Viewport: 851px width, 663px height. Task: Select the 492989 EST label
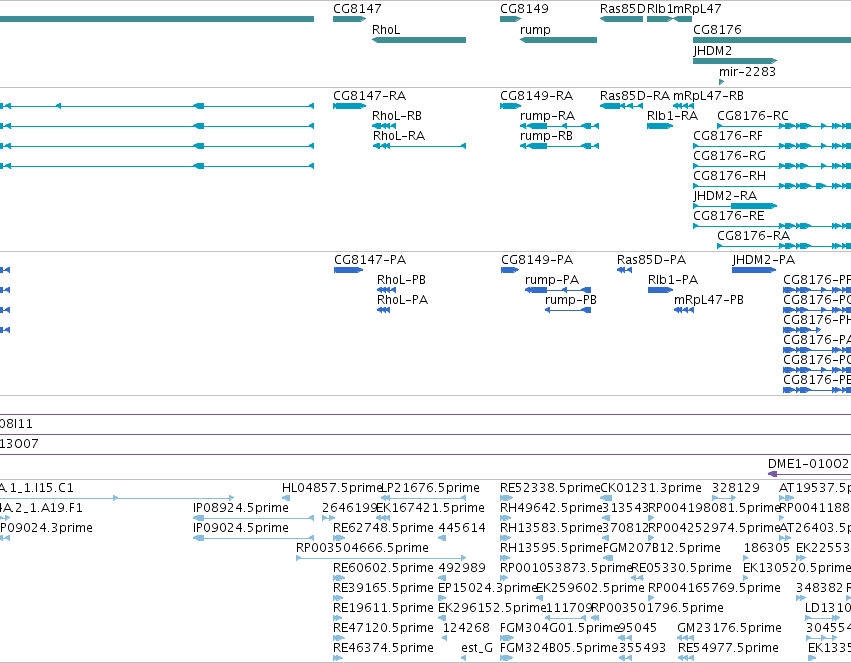click(462, 569)
